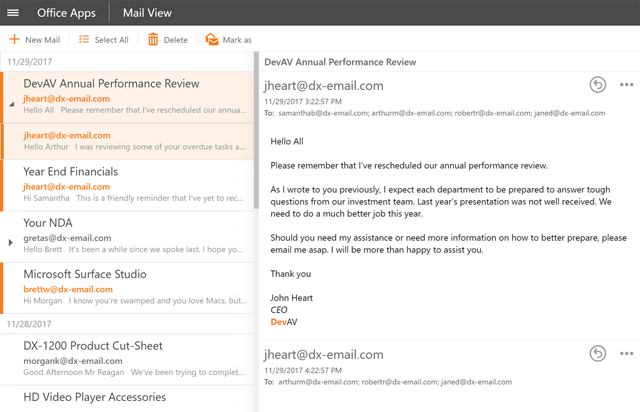Click the New Mail plus icon
Screen dimensions: 640x412
pos(14,40)
